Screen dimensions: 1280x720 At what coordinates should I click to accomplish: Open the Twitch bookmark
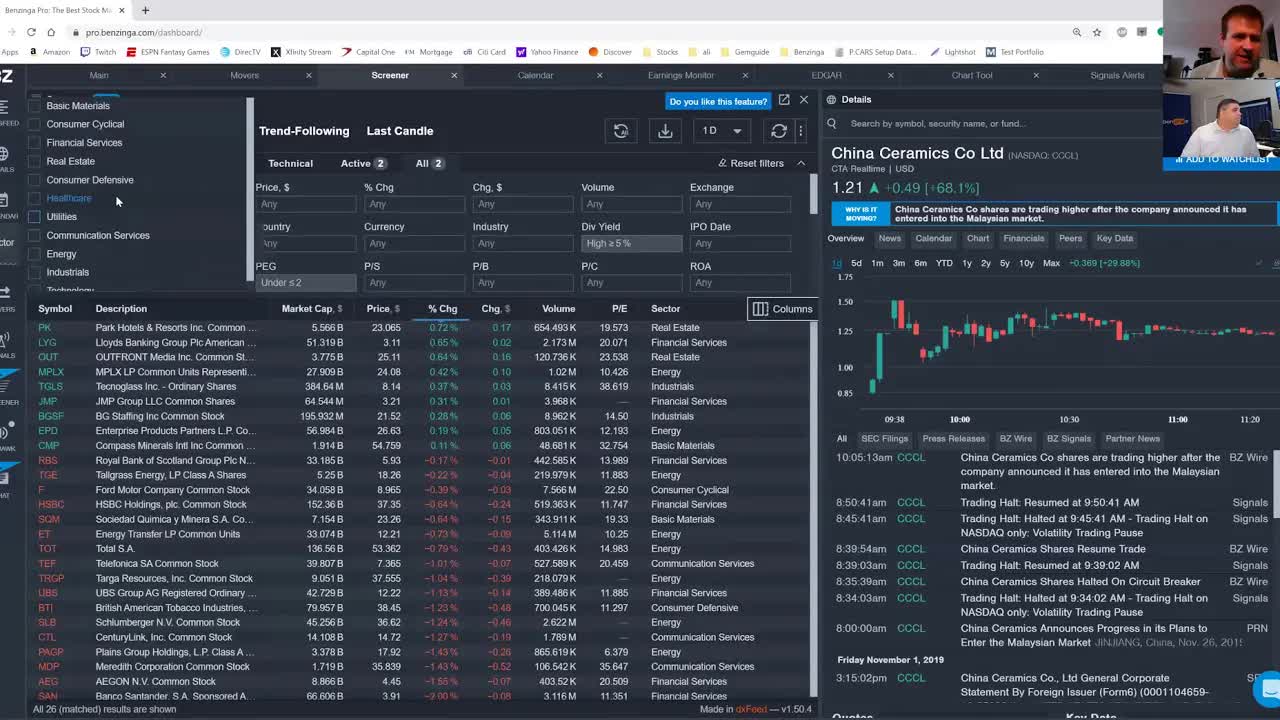(x=98, y=52)
